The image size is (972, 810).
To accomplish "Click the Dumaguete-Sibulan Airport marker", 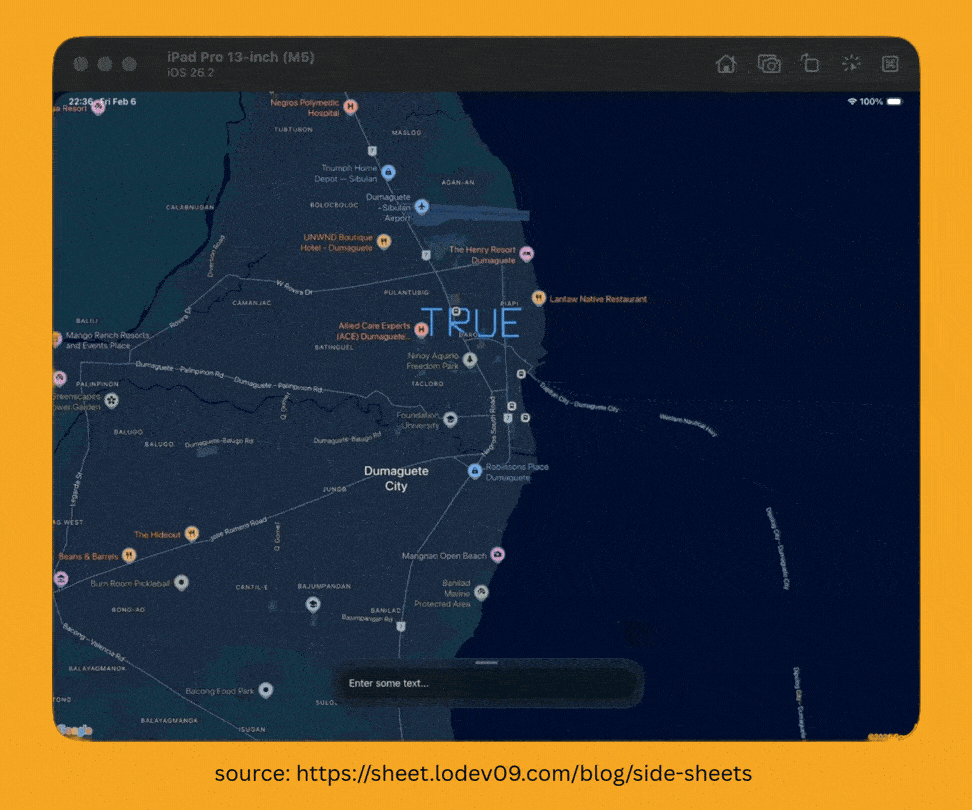I will (422, 206).
